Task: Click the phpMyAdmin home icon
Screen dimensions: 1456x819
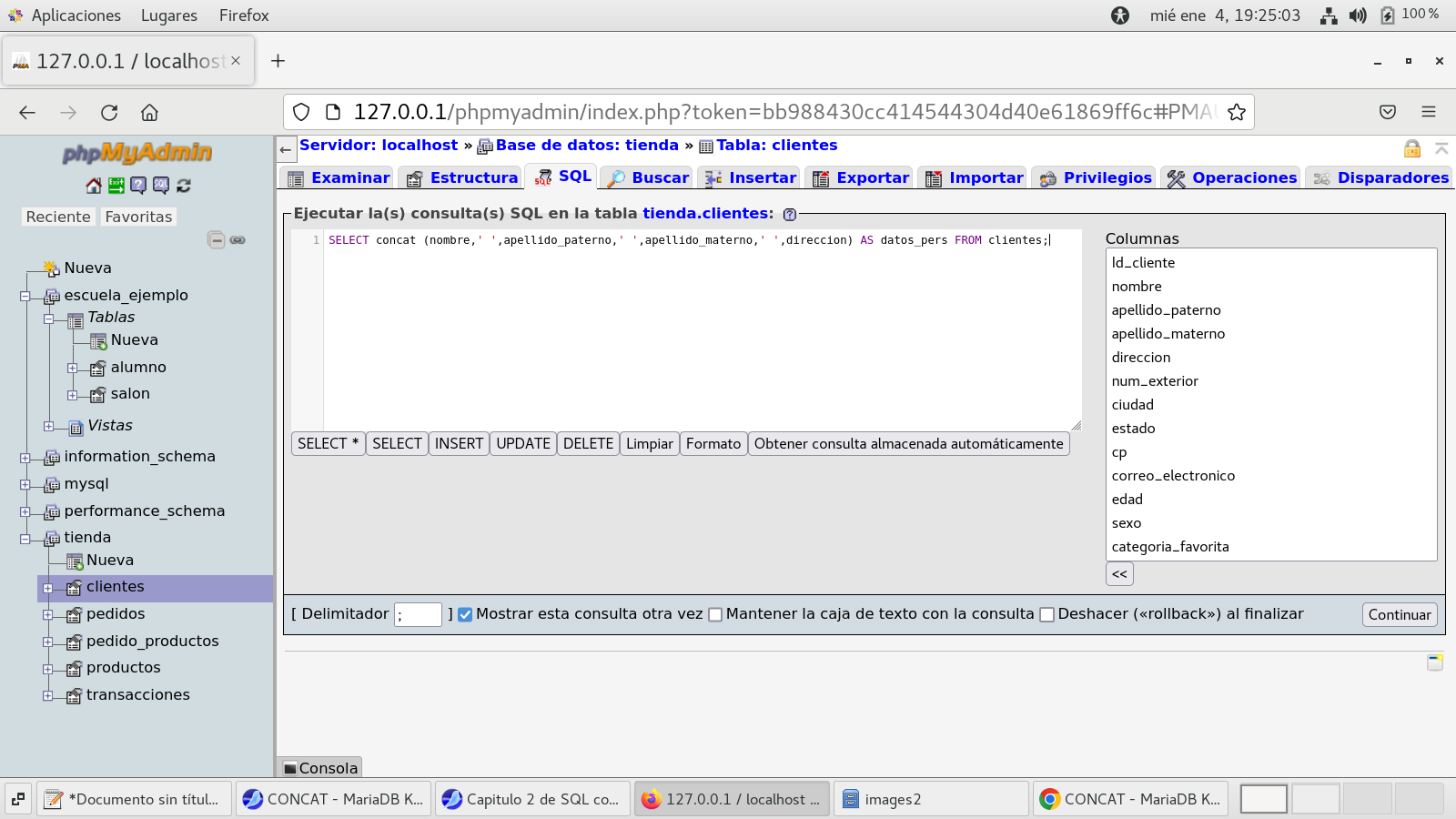Action: click(x=94, y=186)
